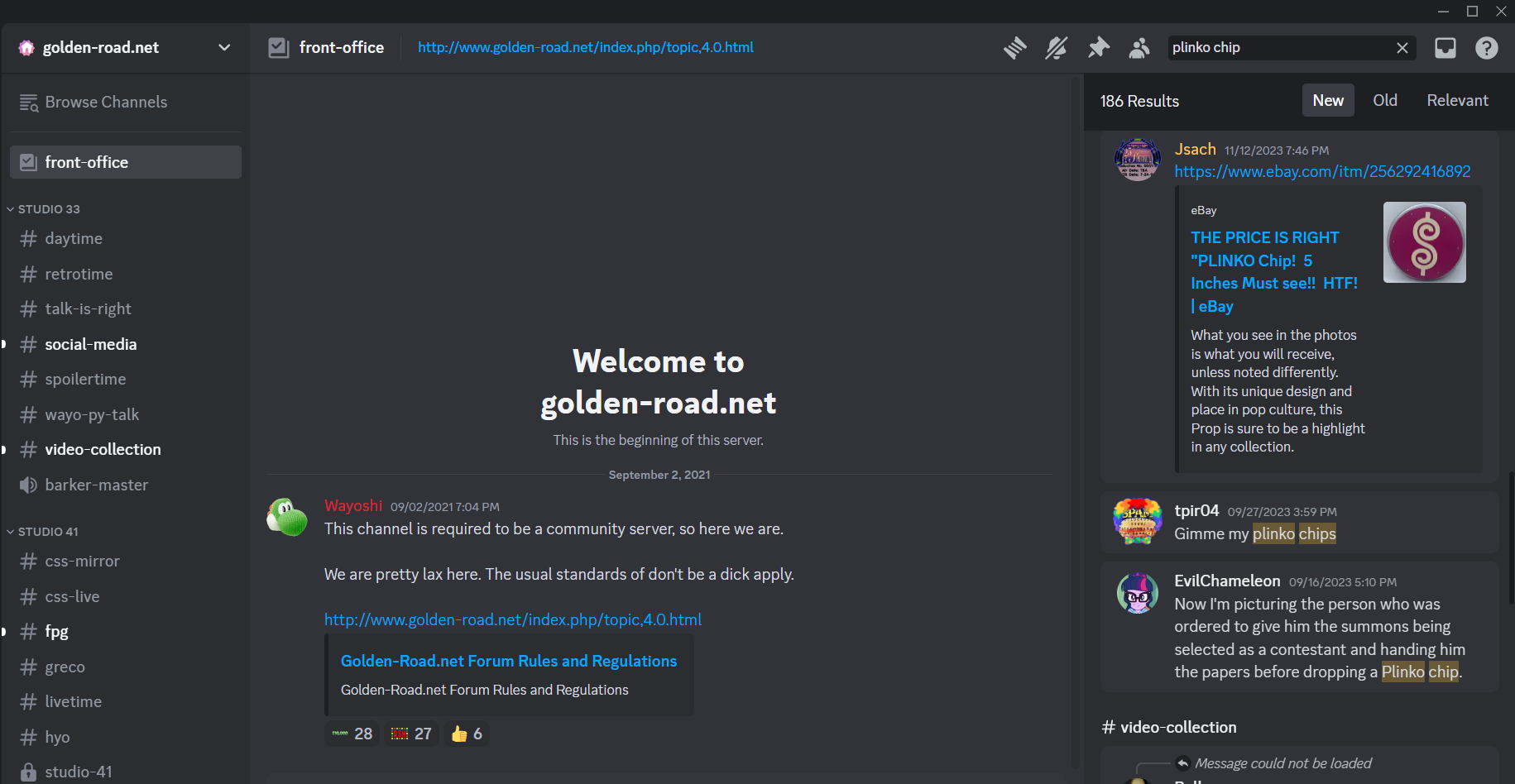Clear the plinko chip search

click(1402, 48)
